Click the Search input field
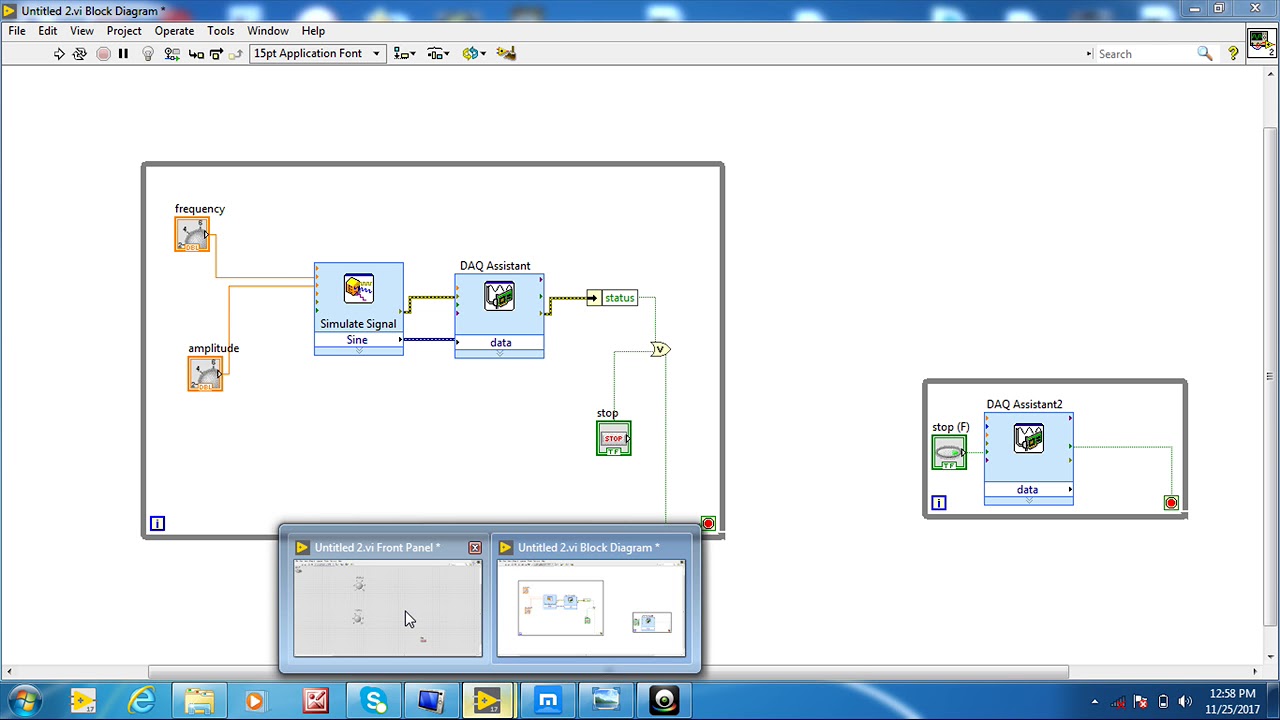 (1145, 54)
